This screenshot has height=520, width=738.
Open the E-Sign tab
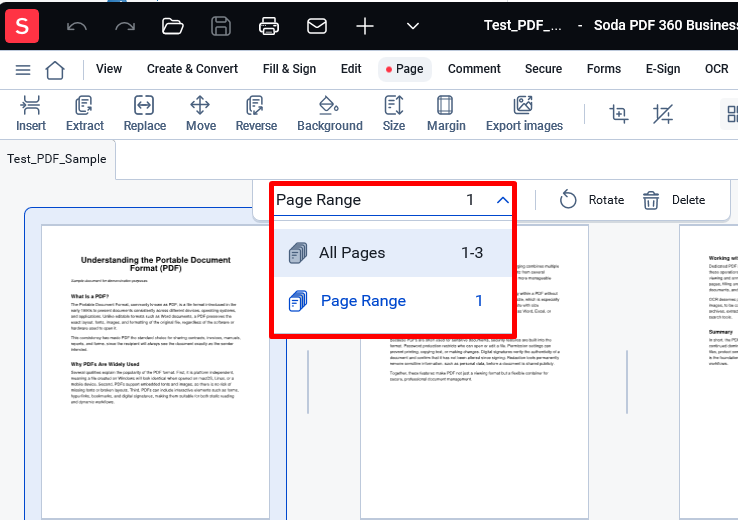(x=663, y=69)
